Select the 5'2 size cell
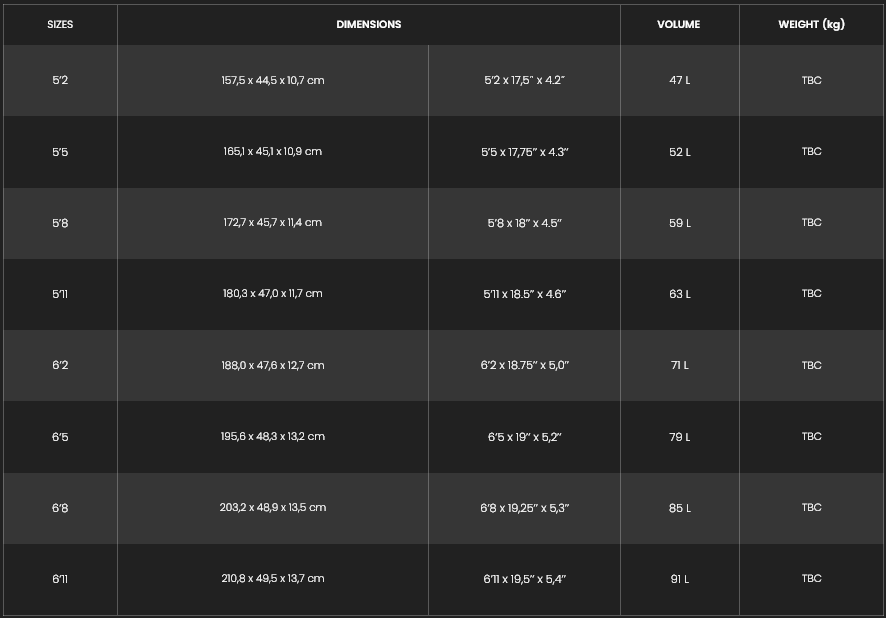Viewport: 886px width, 618px height. click(60, 80)
